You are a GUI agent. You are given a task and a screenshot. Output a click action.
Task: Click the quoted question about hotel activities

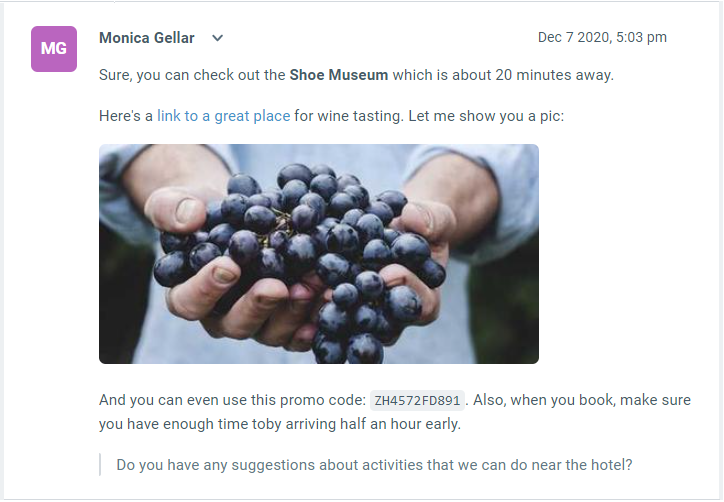pos(374,465)
